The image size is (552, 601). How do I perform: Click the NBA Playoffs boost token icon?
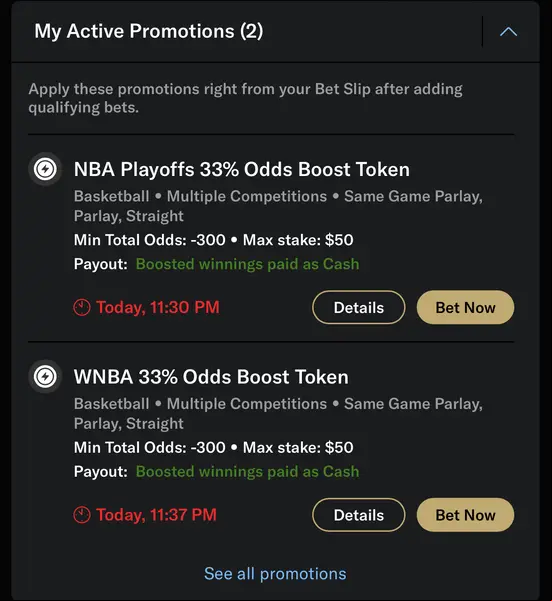(x=45, y=169)
